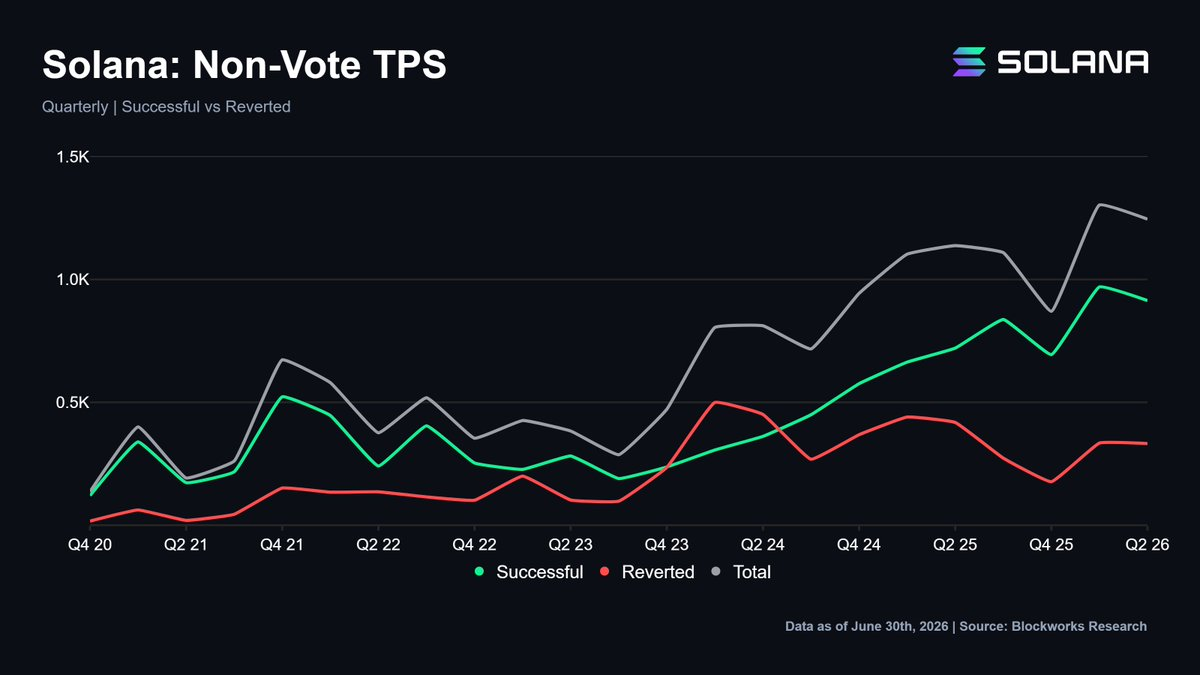
Task: Toggle the Total series legend item
Action: click(740, 572)
